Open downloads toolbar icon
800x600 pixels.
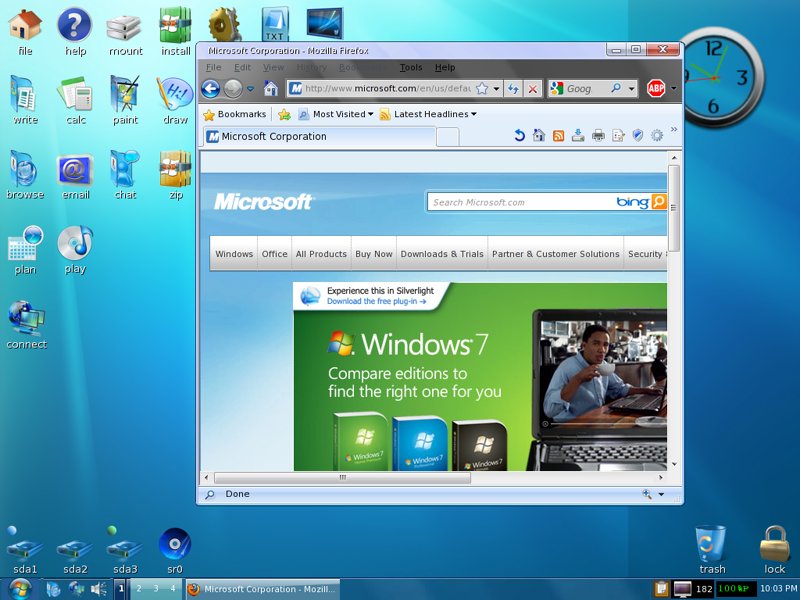coord(578,135)
